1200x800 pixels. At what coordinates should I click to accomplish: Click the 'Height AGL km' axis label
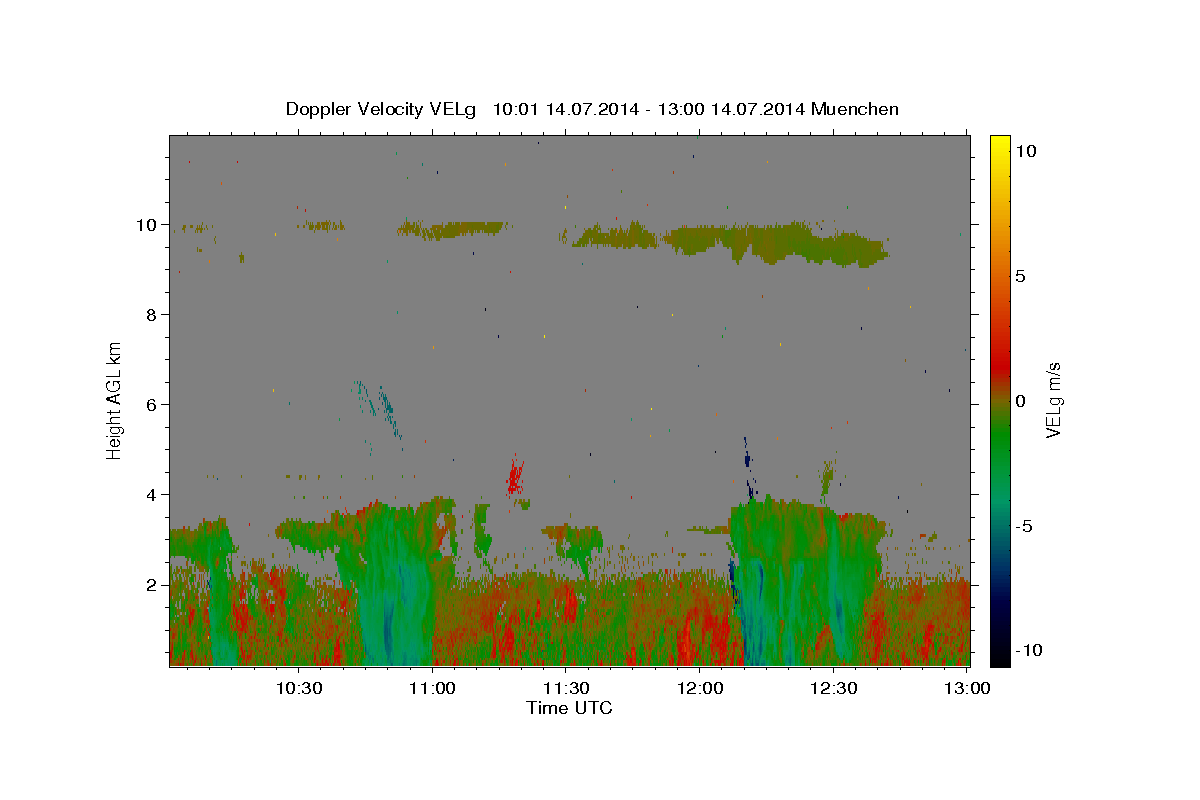115,399
